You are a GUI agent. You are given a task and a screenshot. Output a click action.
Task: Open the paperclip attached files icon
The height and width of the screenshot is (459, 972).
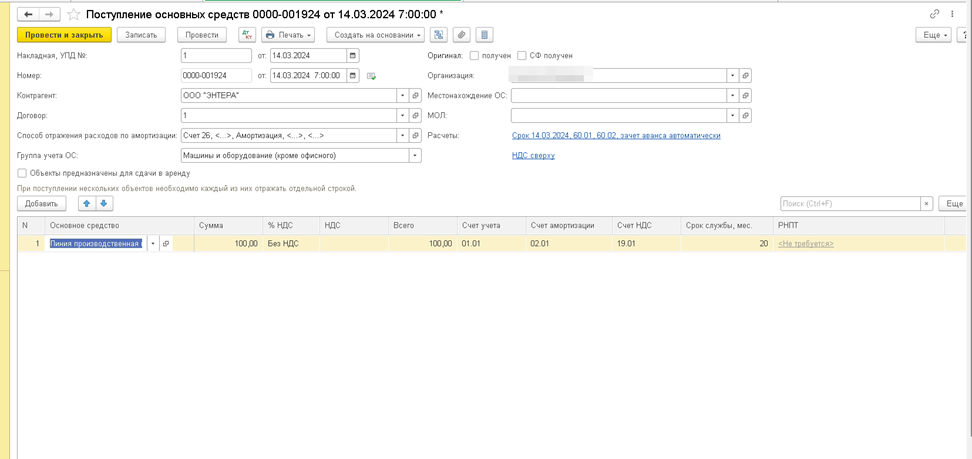461,35
